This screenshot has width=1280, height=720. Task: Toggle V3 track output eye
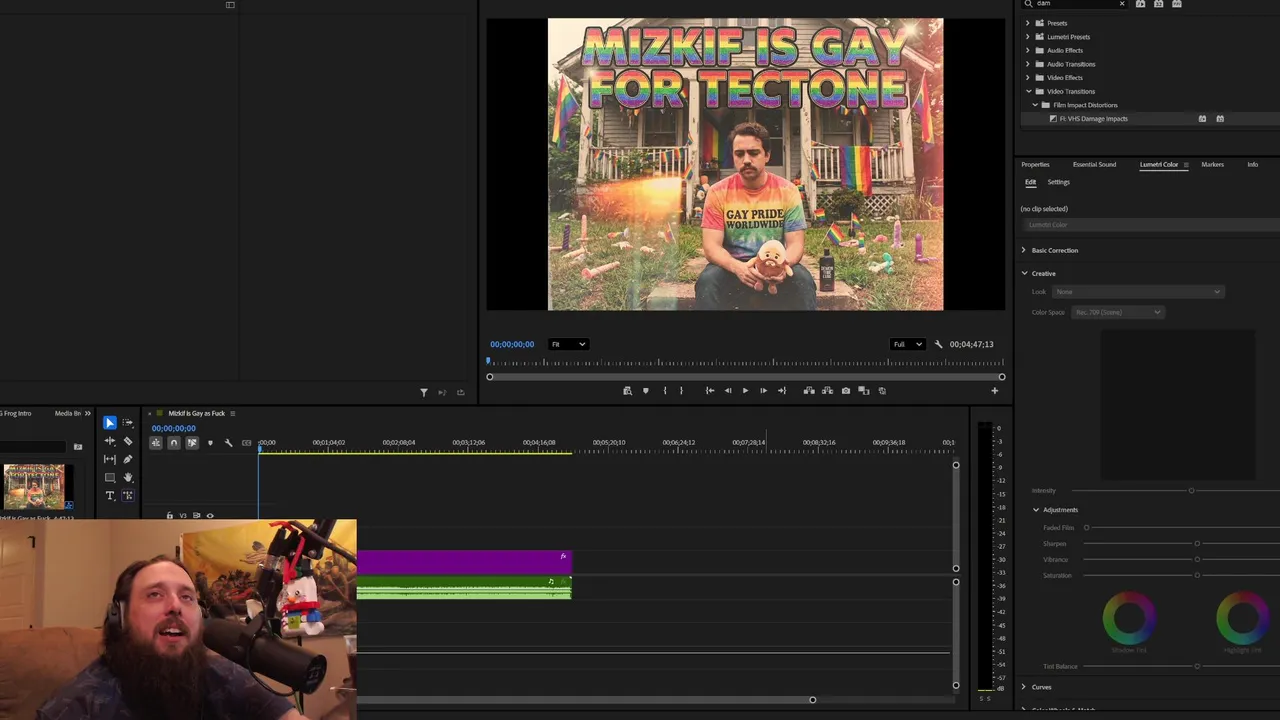[x=210, y=516]
